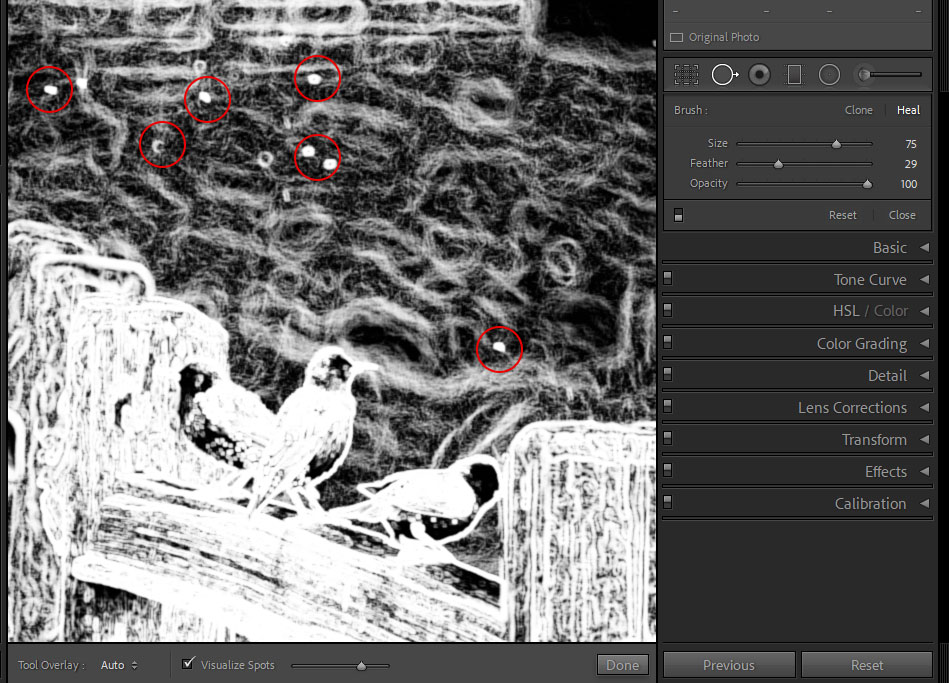Viewport: 949px width, 683px height.
Task: Click the Feather value field 29
Action: pos(911,164)
